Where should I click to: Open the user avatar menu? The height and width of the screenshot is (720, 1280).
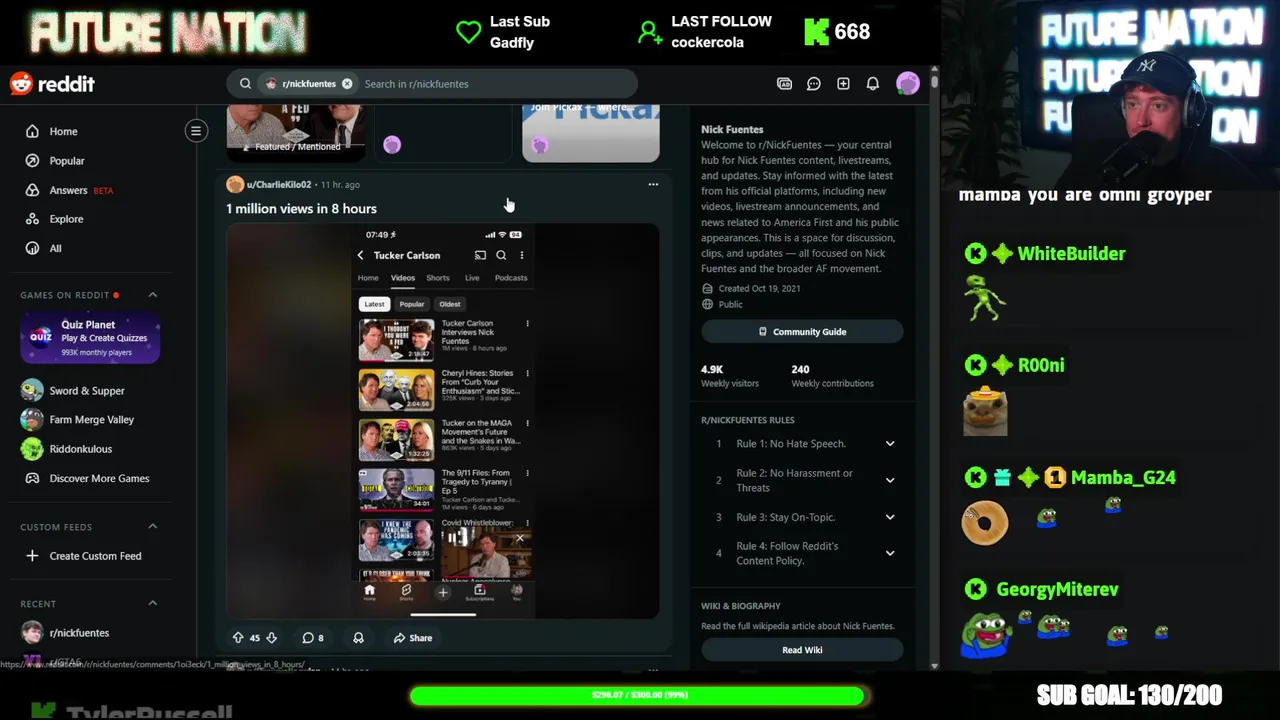coord(908,84)
